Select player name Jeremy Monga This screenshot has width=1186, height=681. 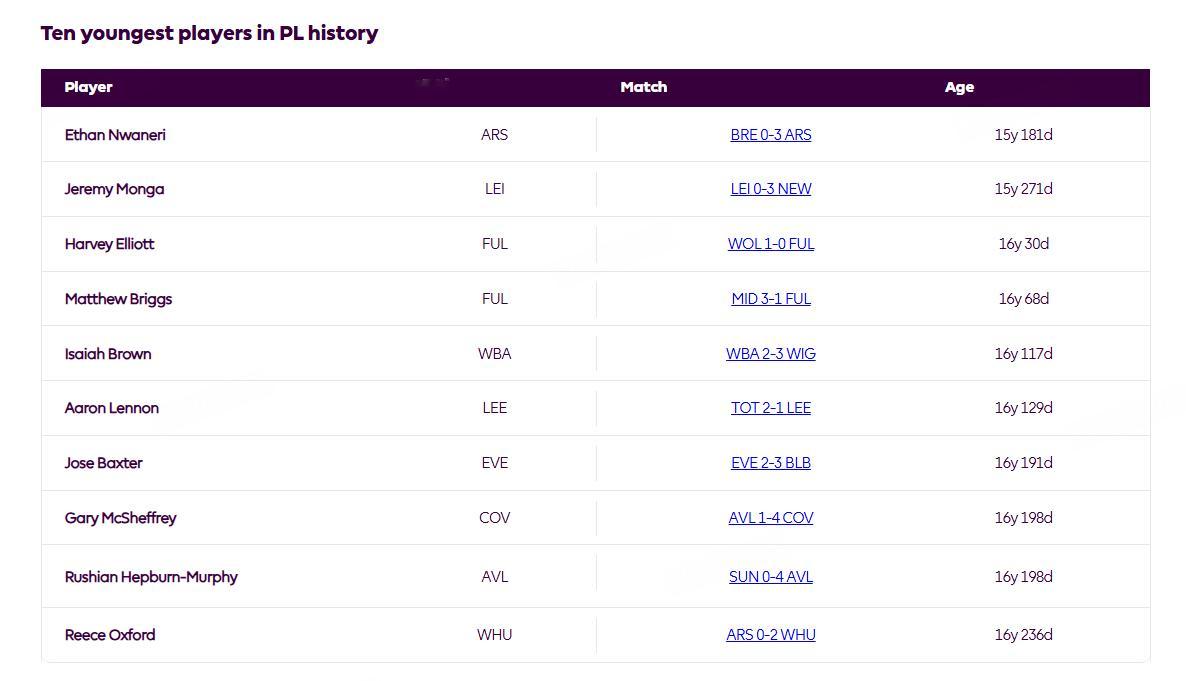[114, 189]
